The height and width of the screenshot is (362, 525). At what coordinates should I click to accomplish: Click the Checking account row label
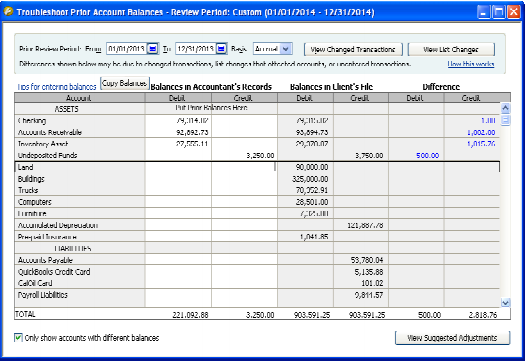click(32, 121)
